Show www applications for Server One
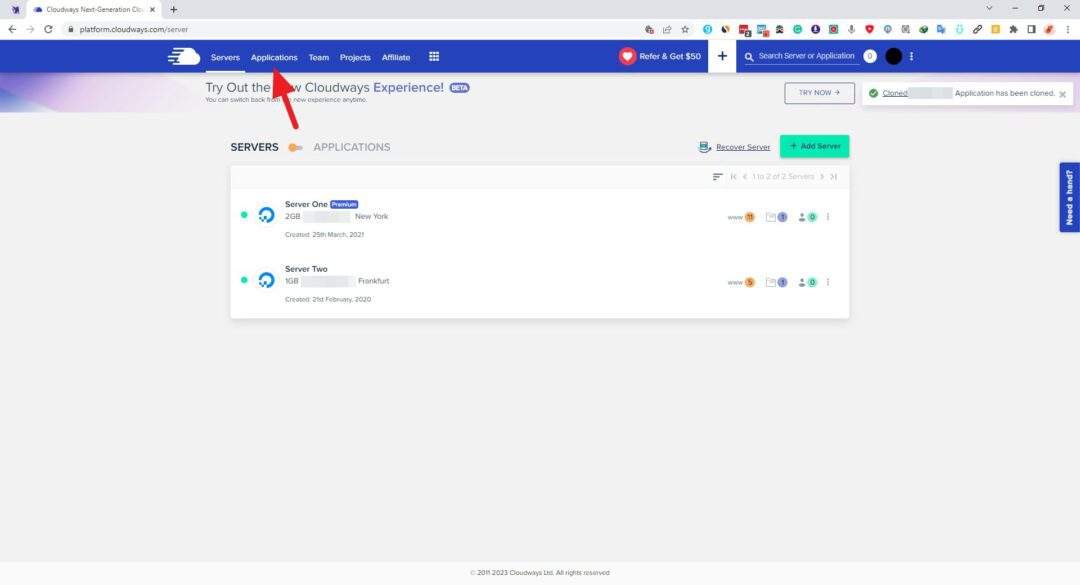Image resolution: width=1080 pixels, height=585 pixels. click(741, 217)
